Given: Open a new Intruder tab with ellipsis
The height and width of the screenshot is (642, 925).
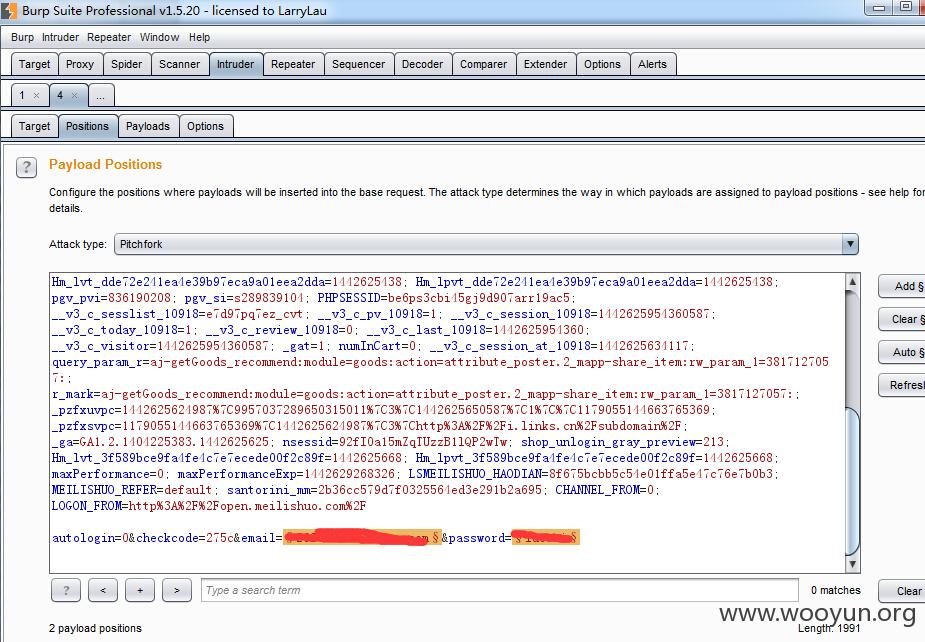Looking at the screenshot, I should 101,96.
